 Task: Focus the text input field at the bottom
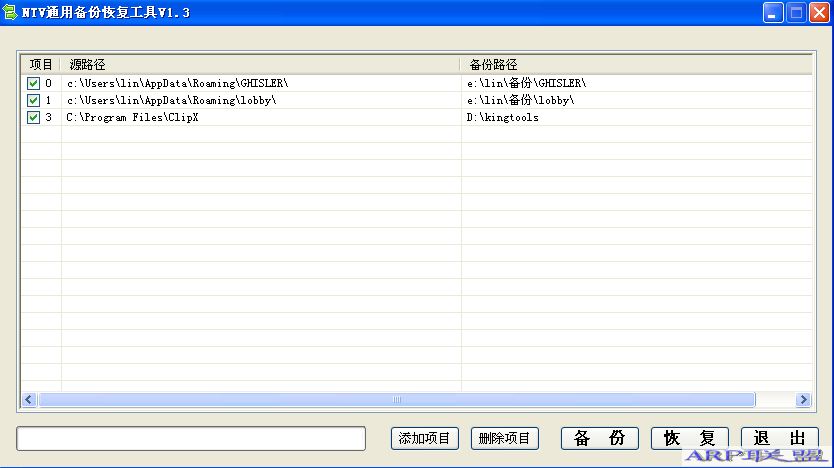pyautogui.click(x=191, y=438)
